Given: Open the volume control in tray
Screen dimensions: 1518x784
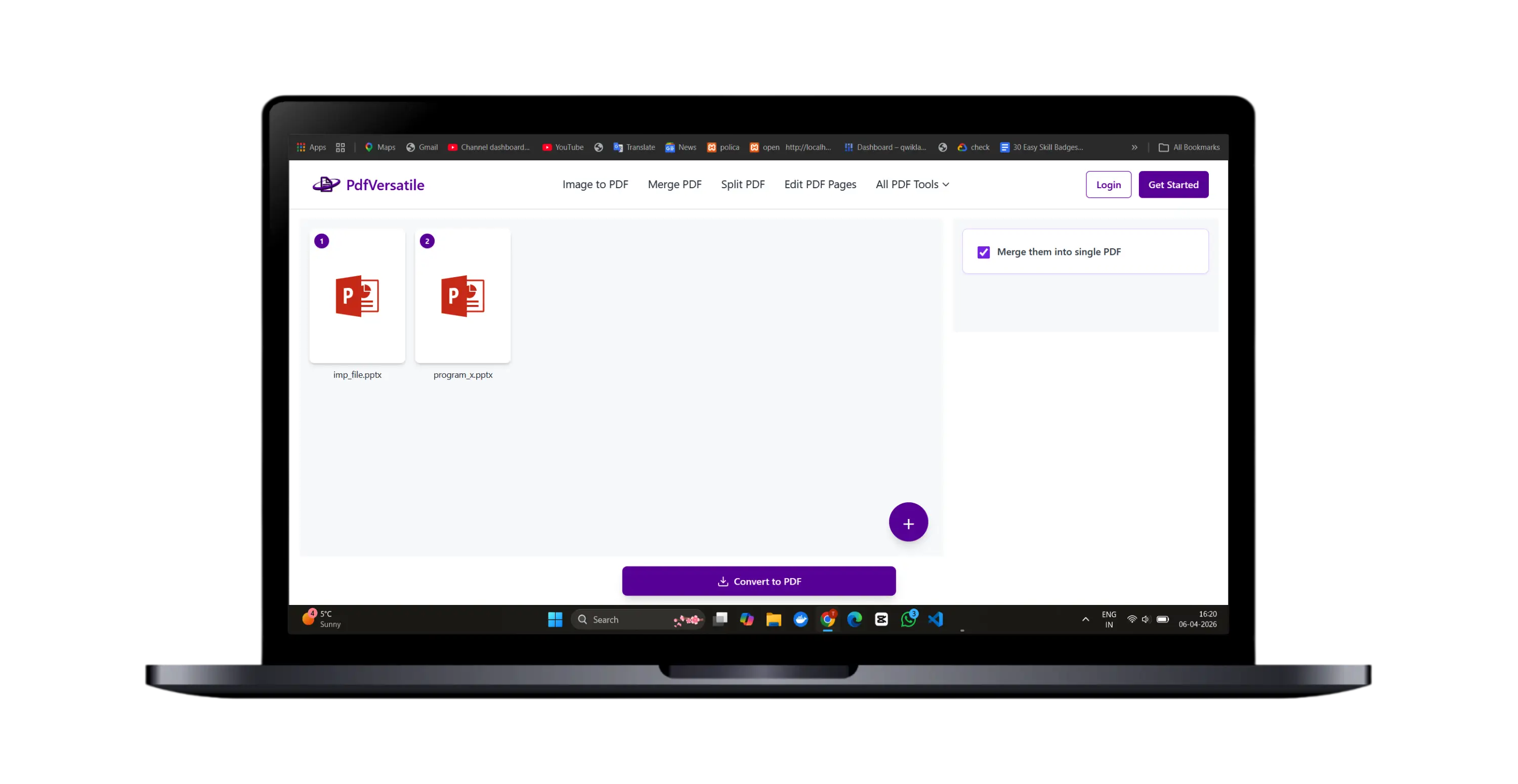Looking at the screenshot, I should tap(1145, 619).
